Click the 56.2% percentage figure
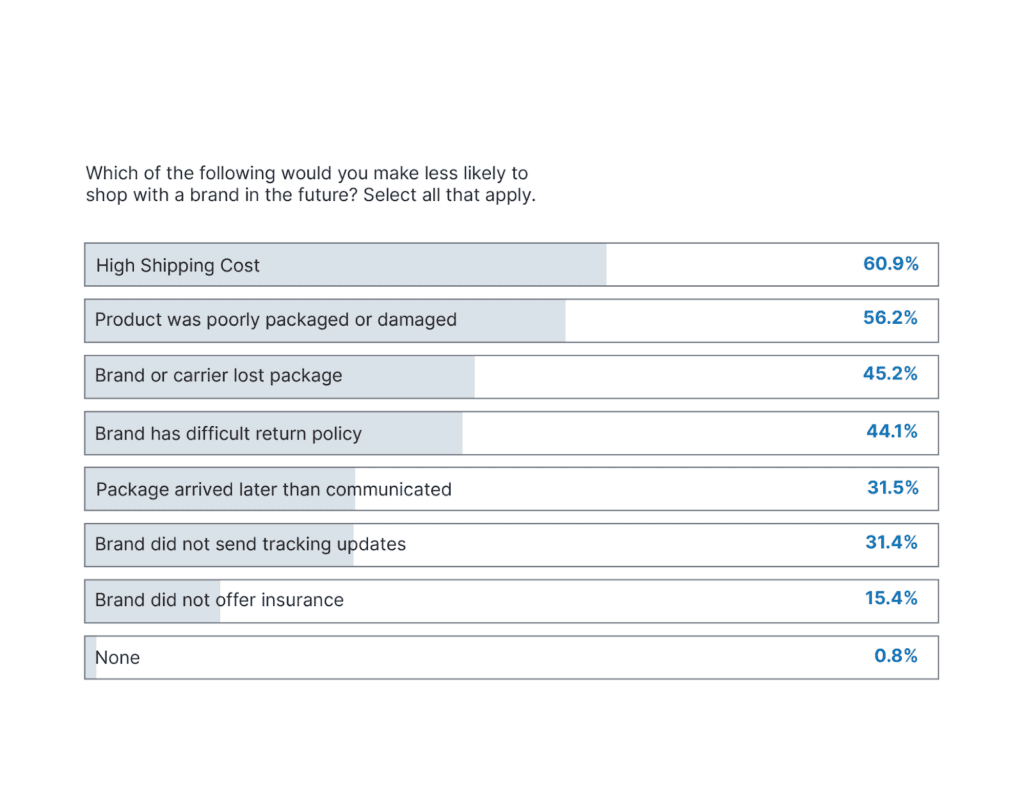 click(x=890, y=318)
